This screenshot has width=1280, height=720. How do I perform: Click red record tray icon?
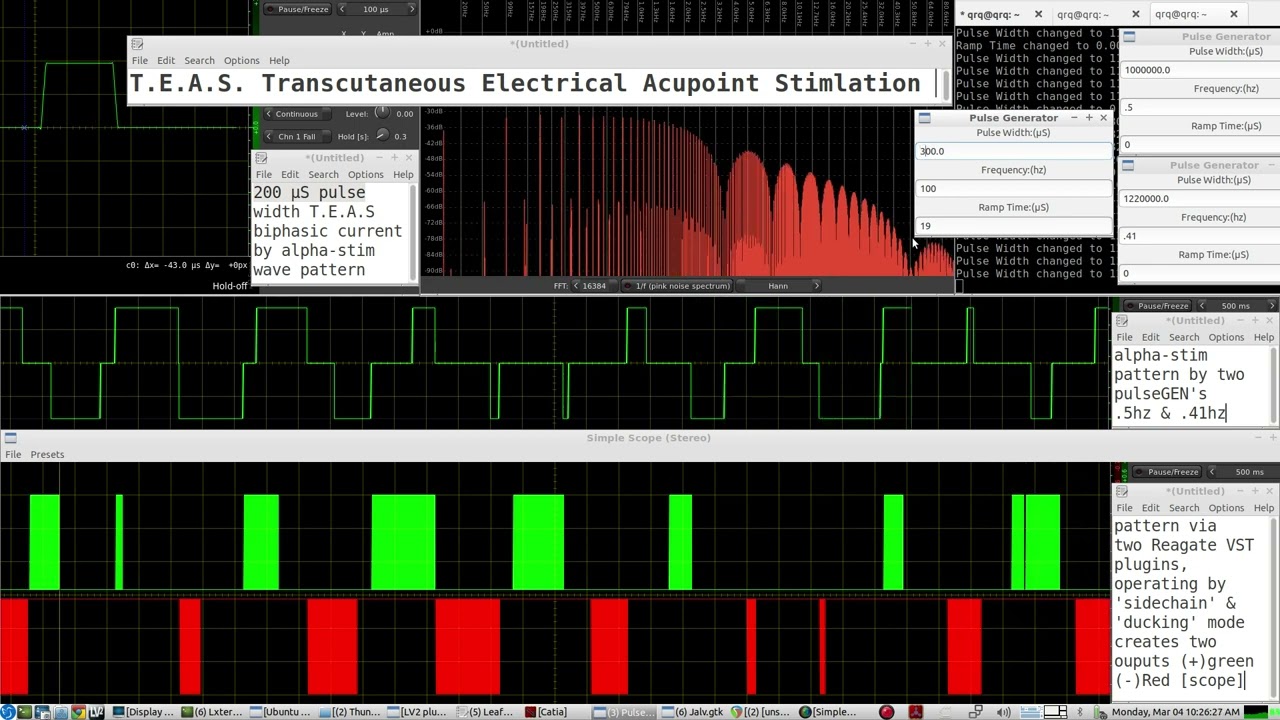click(x=886, y=712)
